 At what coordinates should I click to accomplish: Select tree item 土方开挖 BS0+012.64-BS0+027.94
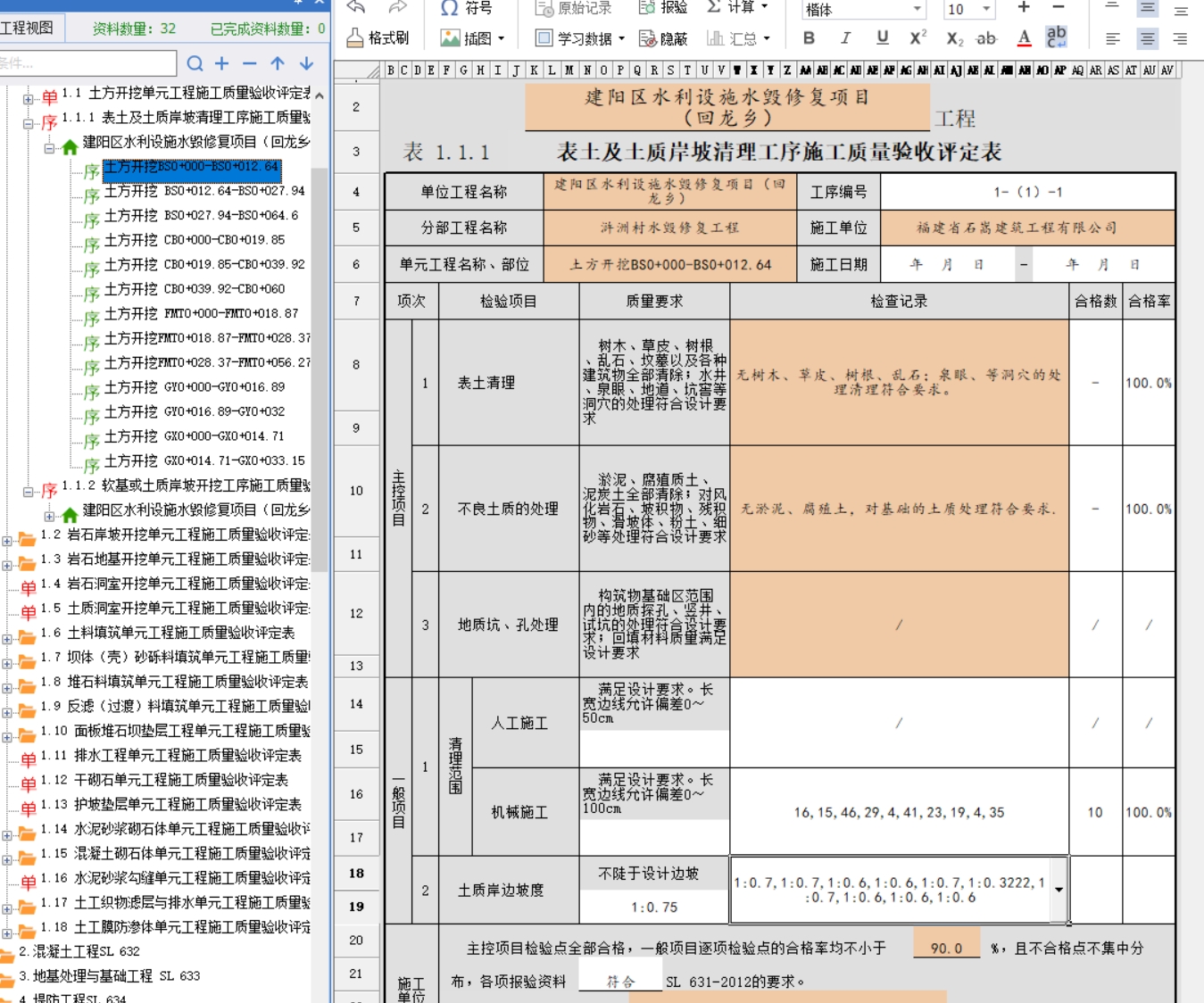tap(204, 191)
